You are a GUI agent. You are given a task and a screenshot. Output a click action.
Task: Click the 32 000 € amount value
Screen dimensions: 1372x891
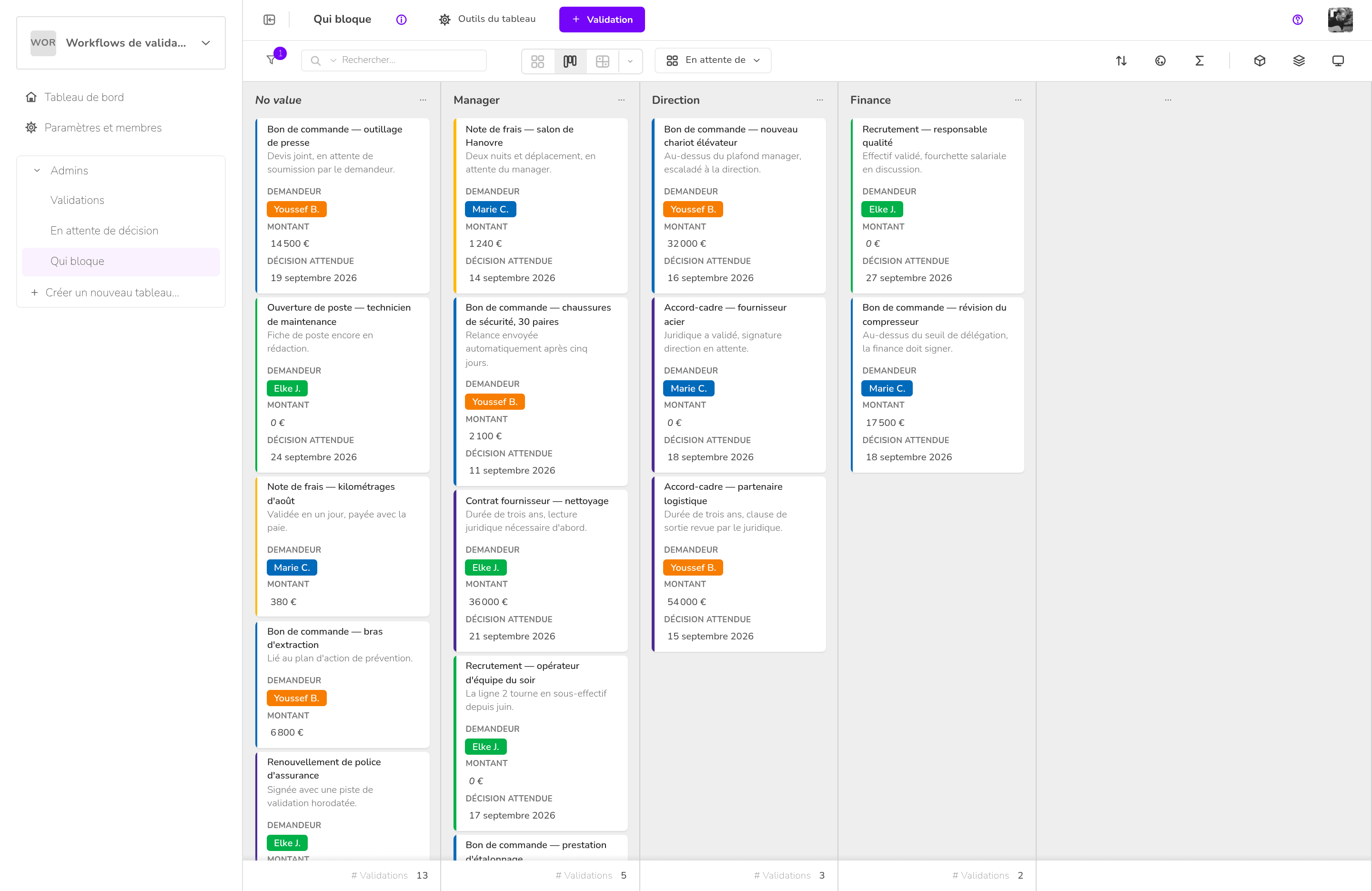(686, 243)
